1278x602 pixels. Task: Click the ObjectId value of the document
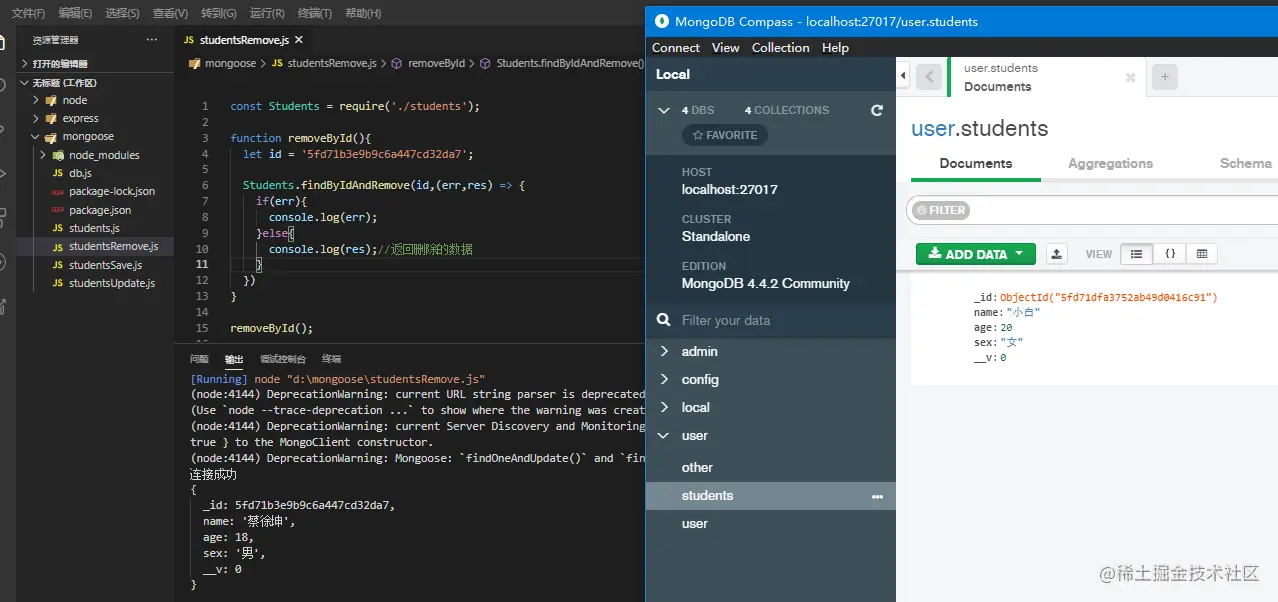pos(1109,297)
